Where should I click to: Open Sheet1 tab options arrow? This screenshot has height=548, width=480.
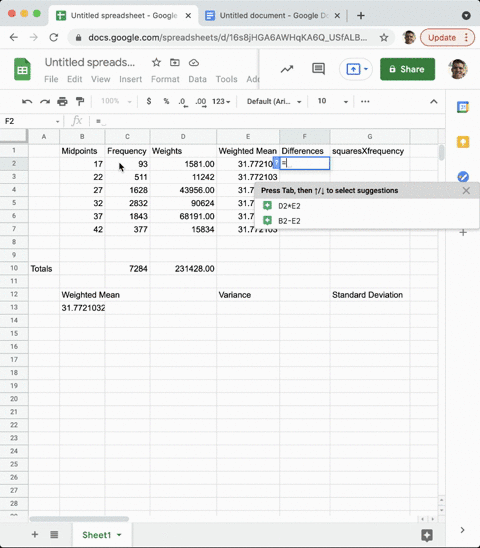(119, 535)
